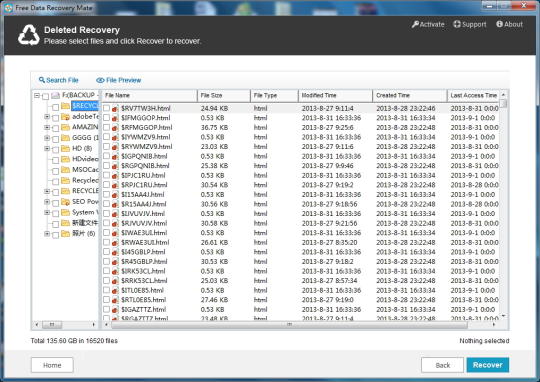Click the Search File magnifier icon
This screenshot has height=382, width=540.
click(x=42, y=80)
